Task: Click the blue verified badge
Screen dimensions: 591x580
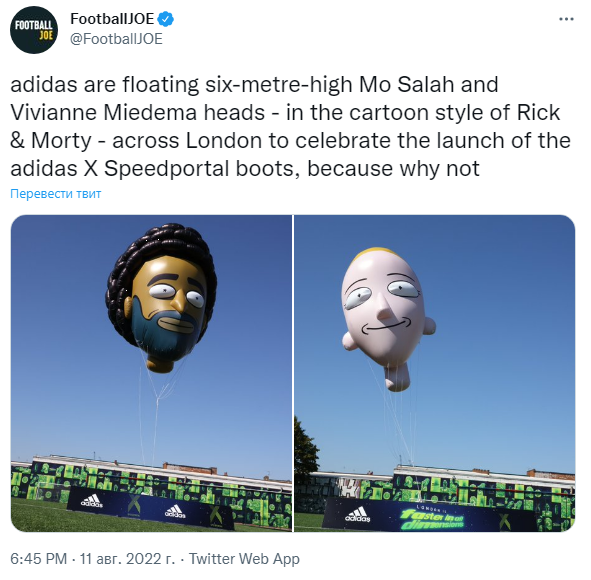Action: [x=166, y=19]
